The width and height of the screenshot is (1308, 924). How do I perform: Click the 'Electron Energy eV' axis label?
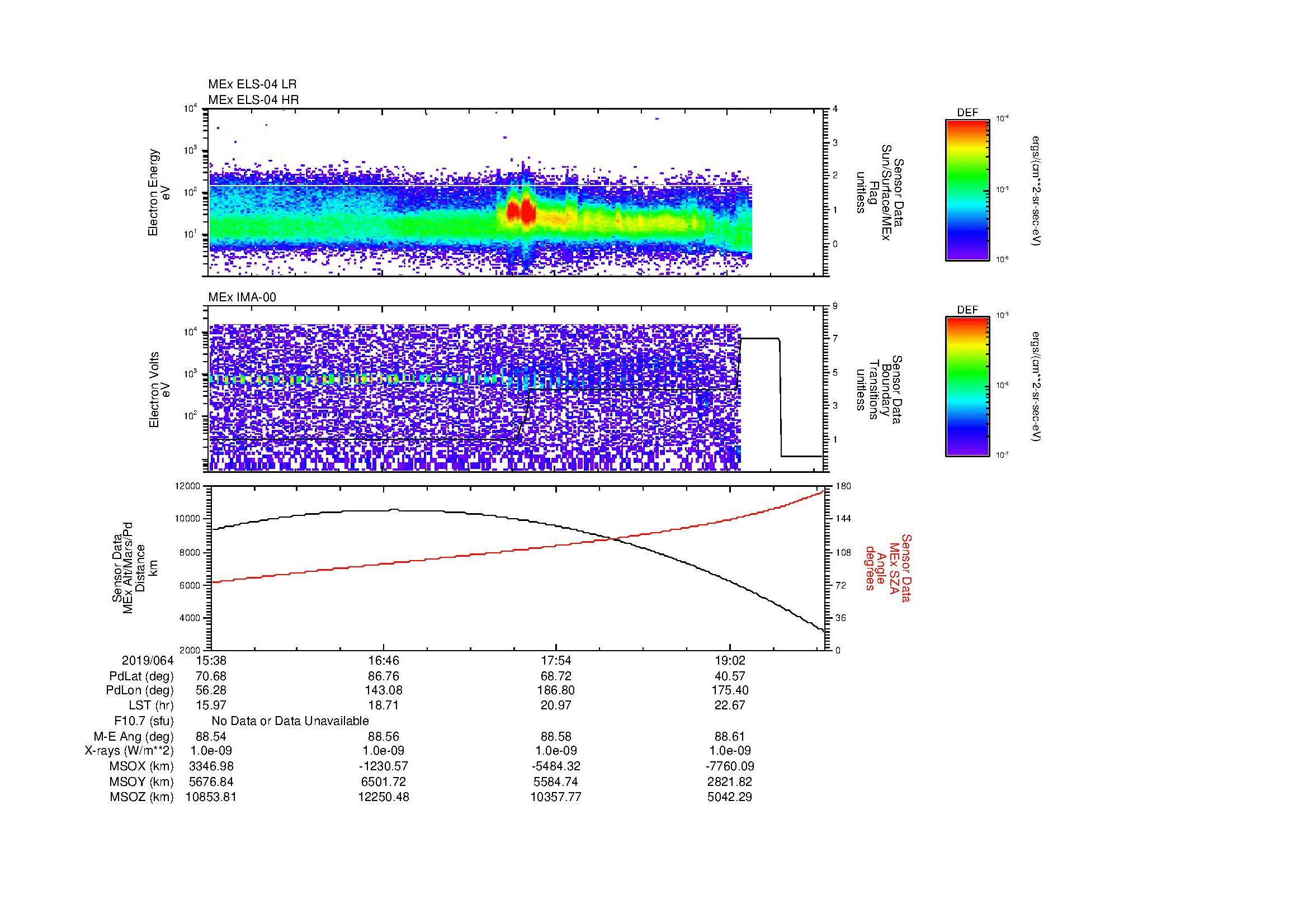coord(160,192)
